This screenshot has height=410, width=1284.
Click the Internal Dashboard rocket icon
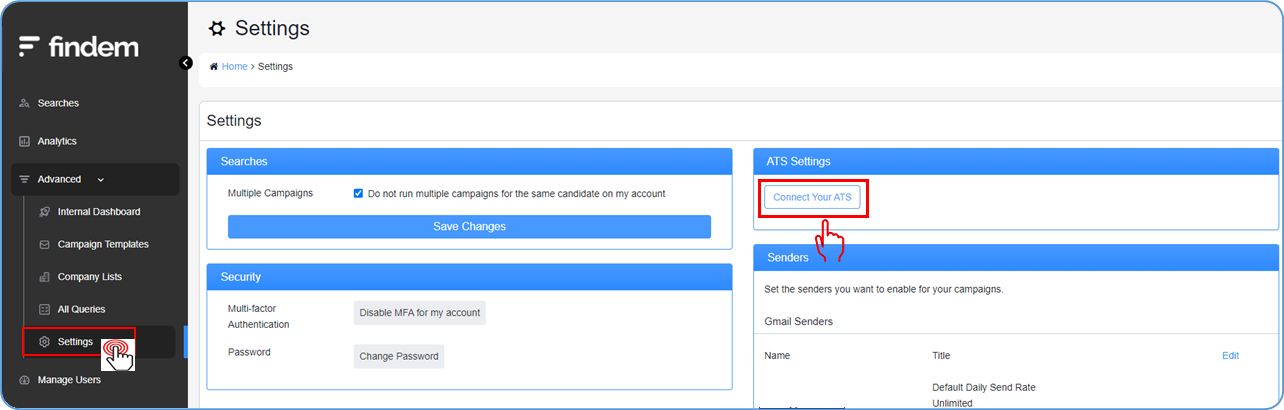click(x=44, y=212)
